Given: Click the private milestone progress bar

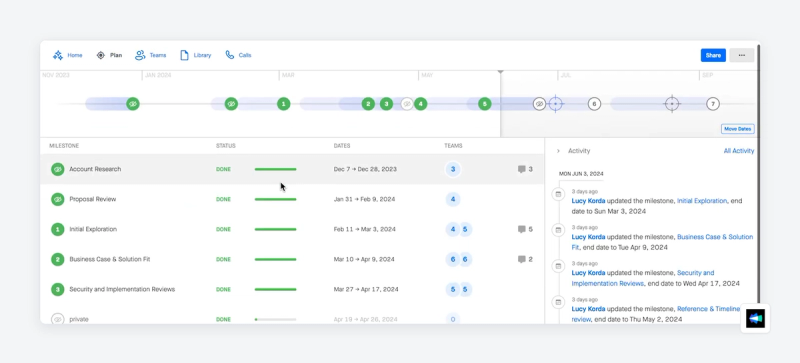Looking at the screenshot, I should (x=276, y=320).
